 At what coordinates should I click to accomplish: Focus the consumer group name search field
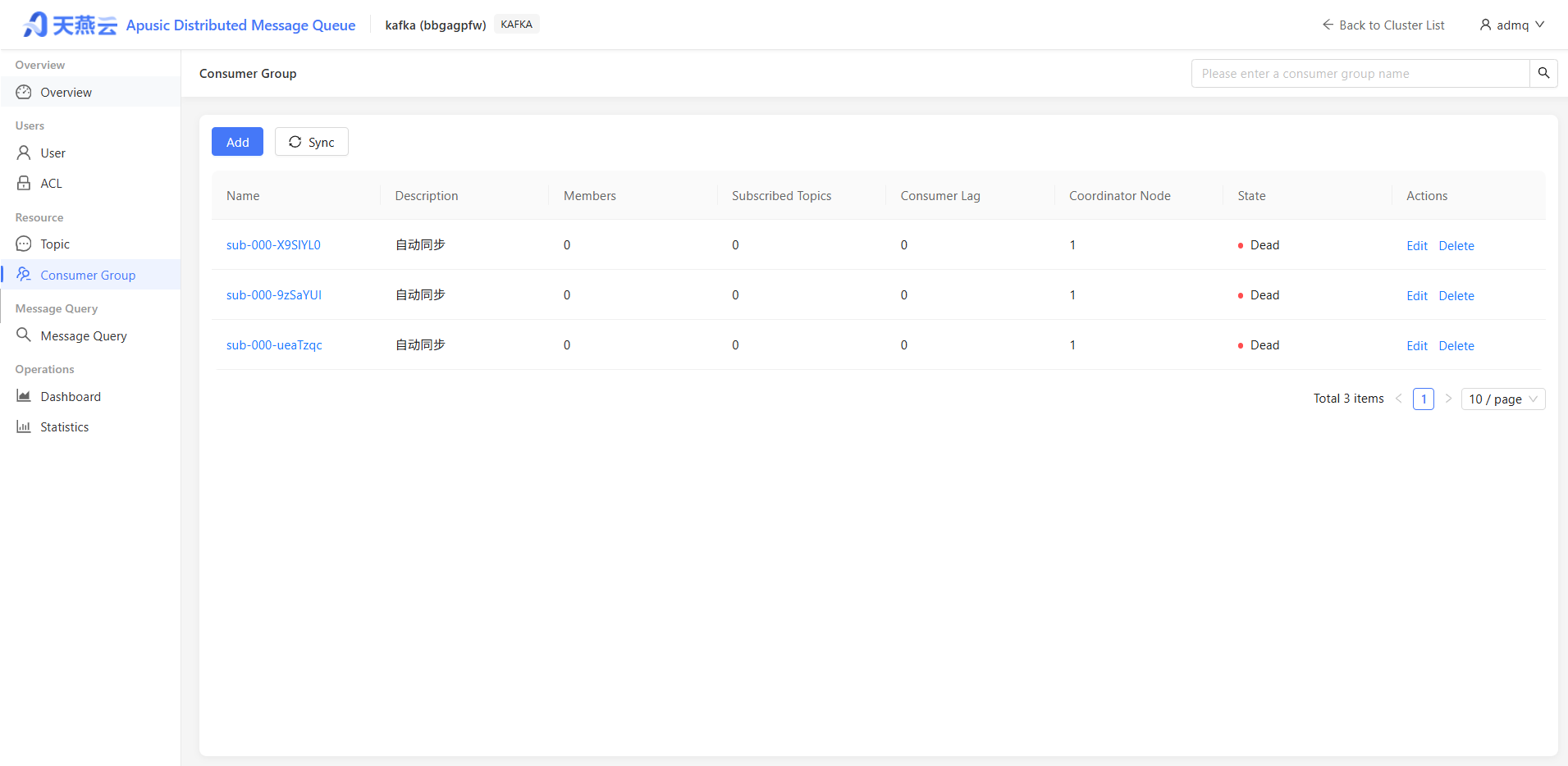[x=1360, y=73]
